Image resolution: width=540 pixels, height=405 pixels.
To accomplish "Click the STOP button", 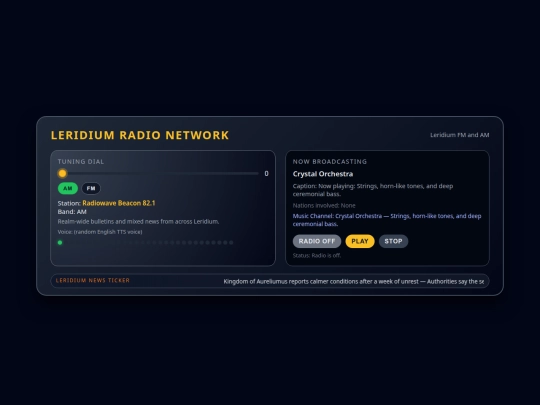I will 393,241.
